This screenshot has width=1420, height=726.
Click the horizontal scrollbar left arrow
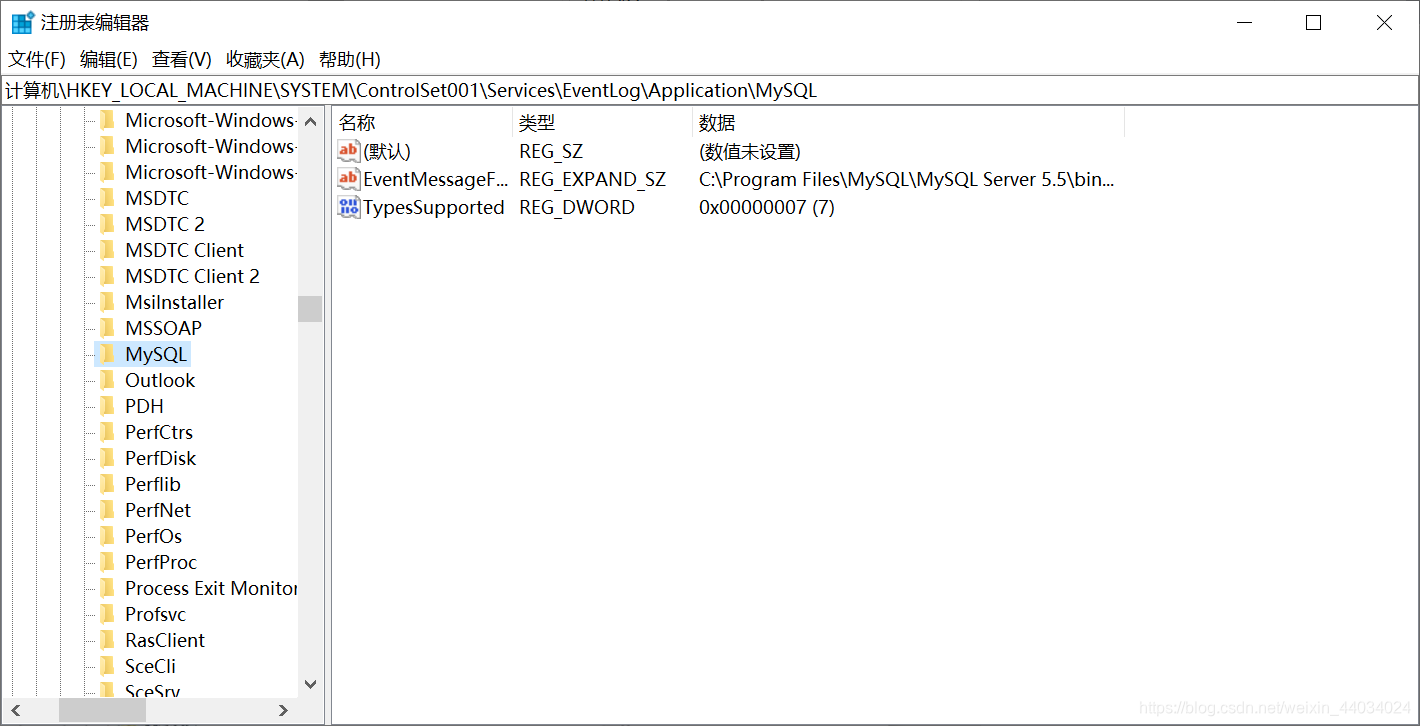click(14, 710)
